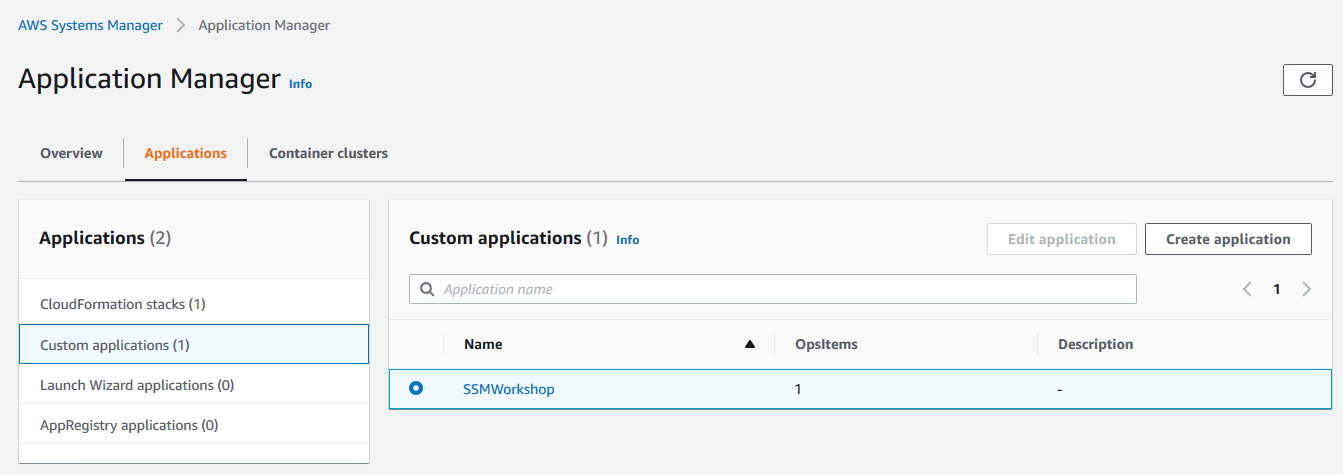Open the Container clusters tab

[x=328, y=153]
